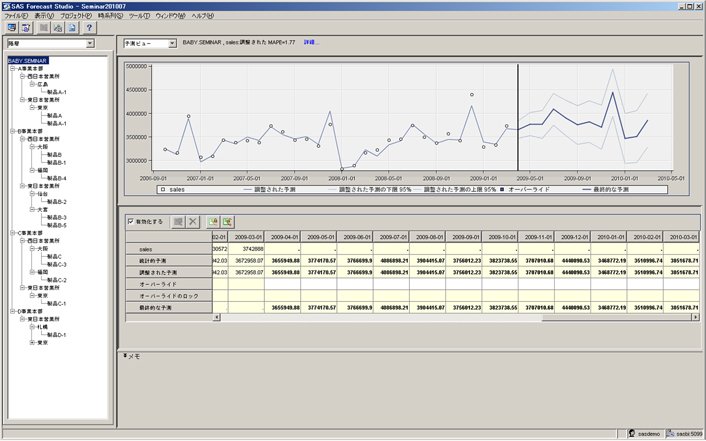The width and height of the screenshot is (706, 441).
Task: Expand the メモ section arrow
Action: pos(125,356)
